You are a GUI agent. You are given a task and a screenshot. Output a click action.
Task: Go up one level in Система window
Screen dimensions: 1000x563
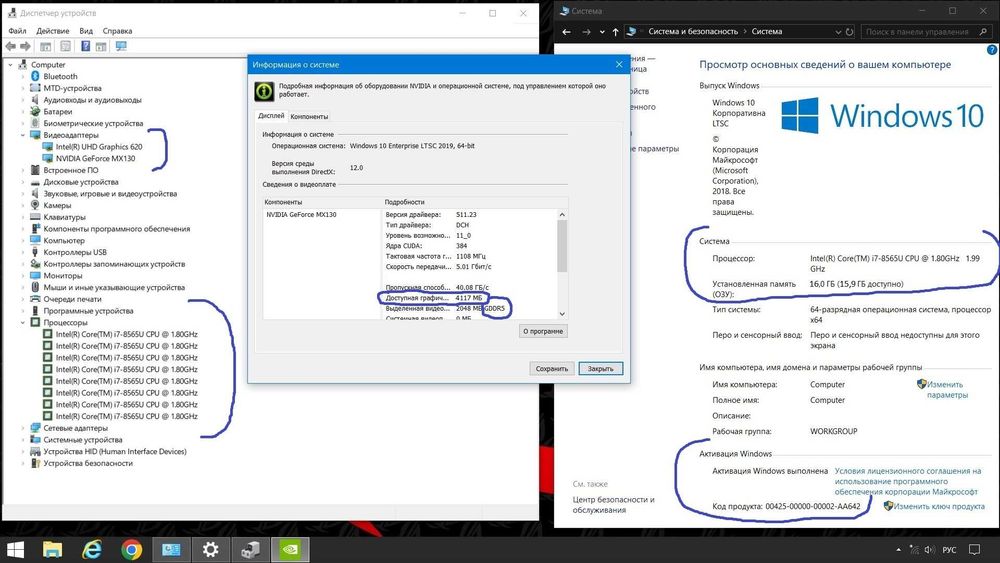coord(615,31)
